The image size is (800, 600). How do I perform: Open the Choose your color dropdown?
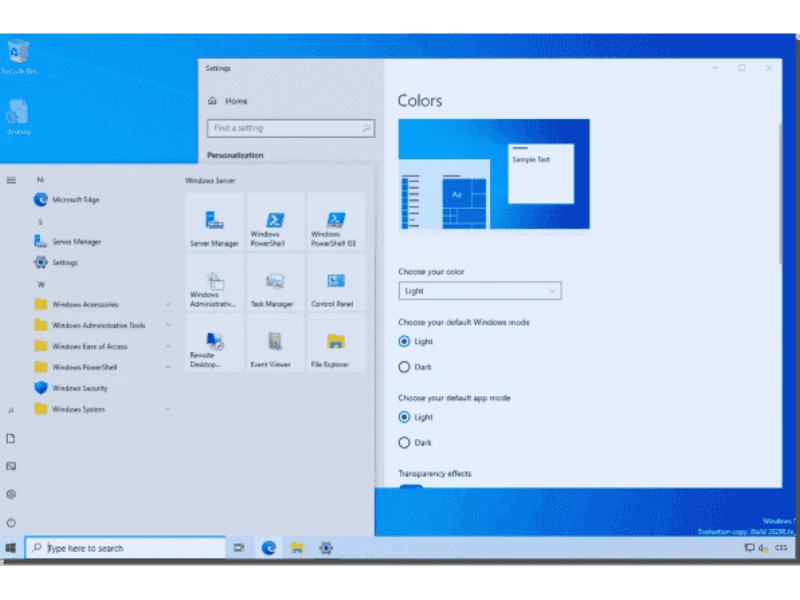pyautogui.click(x=480, y=291)
